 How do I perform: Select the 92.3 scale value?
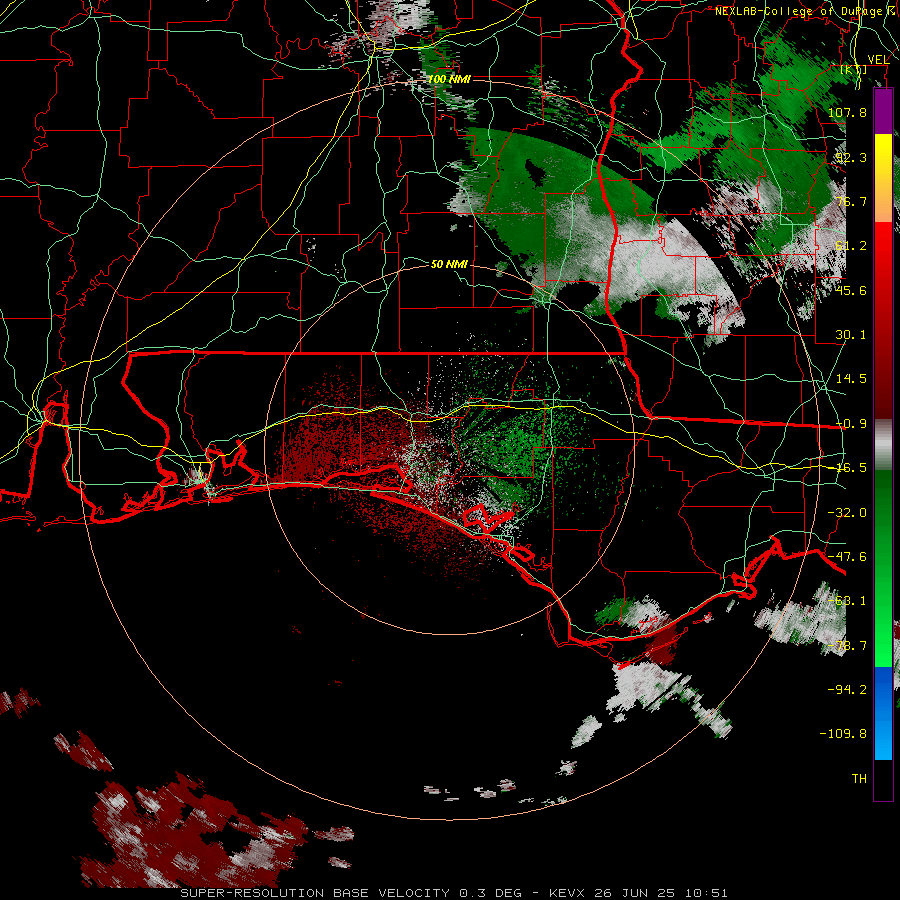(851, 157)
